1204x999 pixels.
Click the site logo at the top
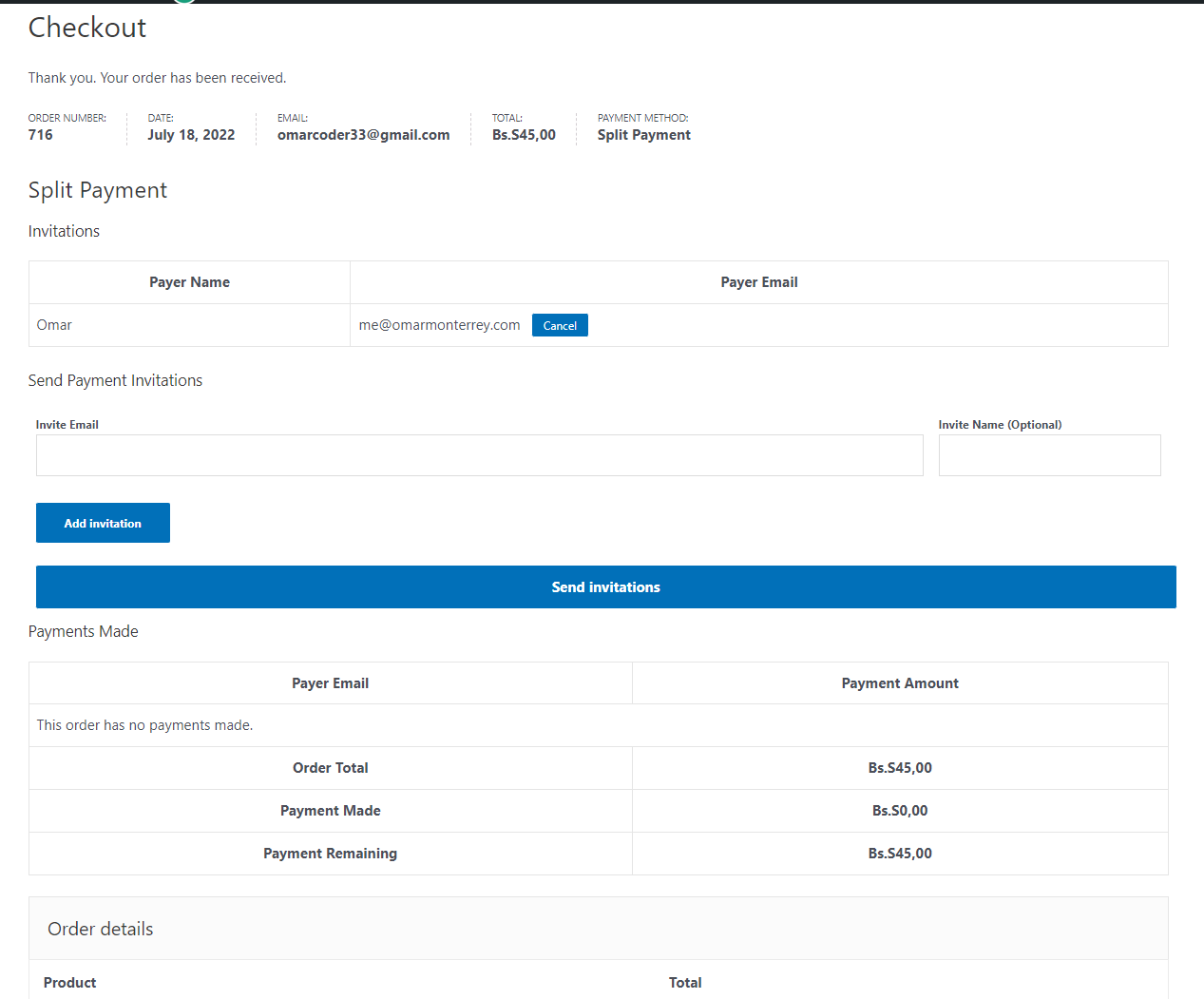182,3
